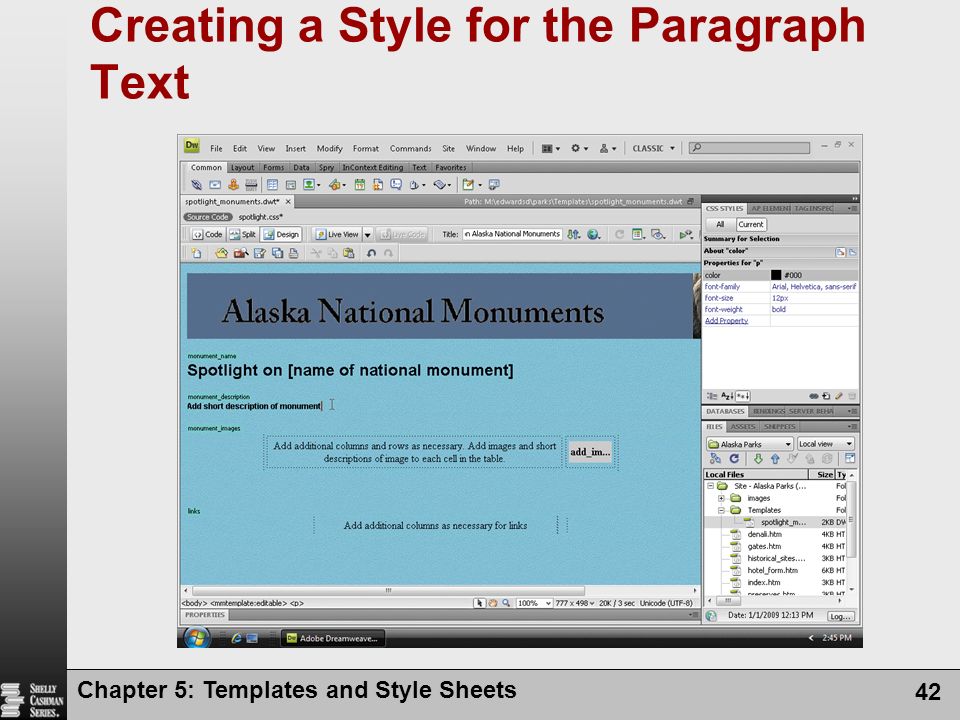This screenshot has width=960, height=720.
Task: Open the Local view dropdown
Action: tap(825, 444)
